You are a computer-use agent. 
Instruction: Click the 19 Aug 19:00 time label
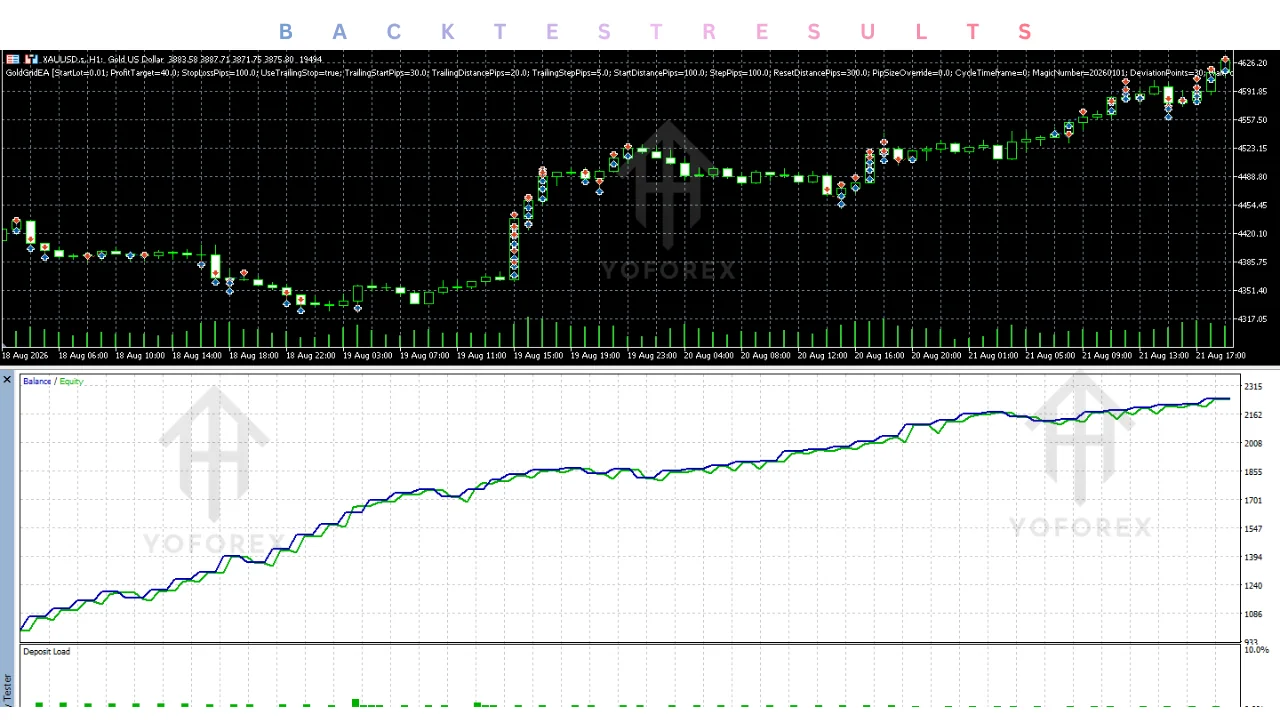[595, 355]
